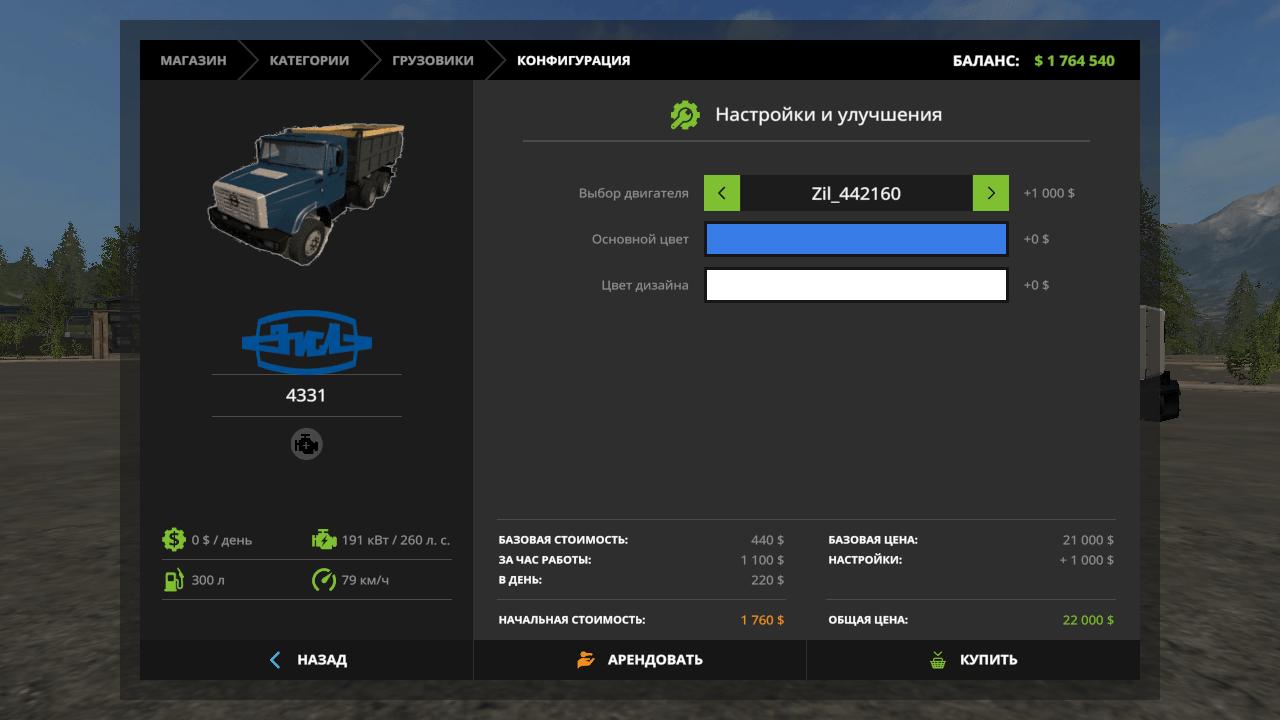This screenshot has width=1280, height=720.
Task: Go to Магазин breadcrumb
Action: coord(193,60)
